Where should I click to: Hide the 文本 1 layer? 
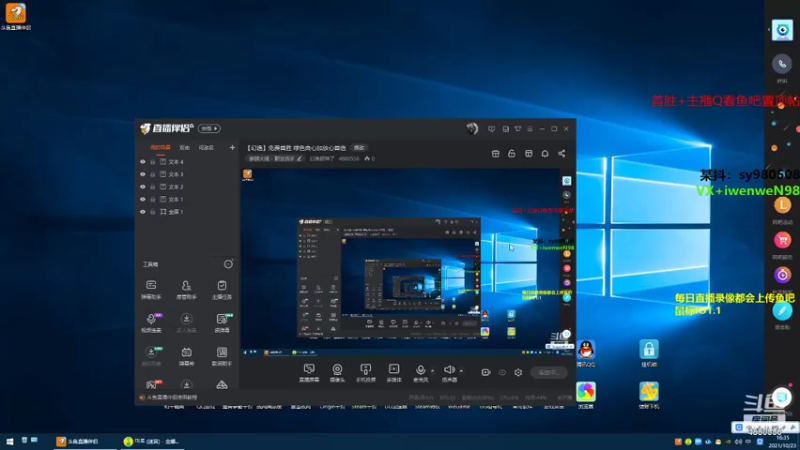coord(143,199)
